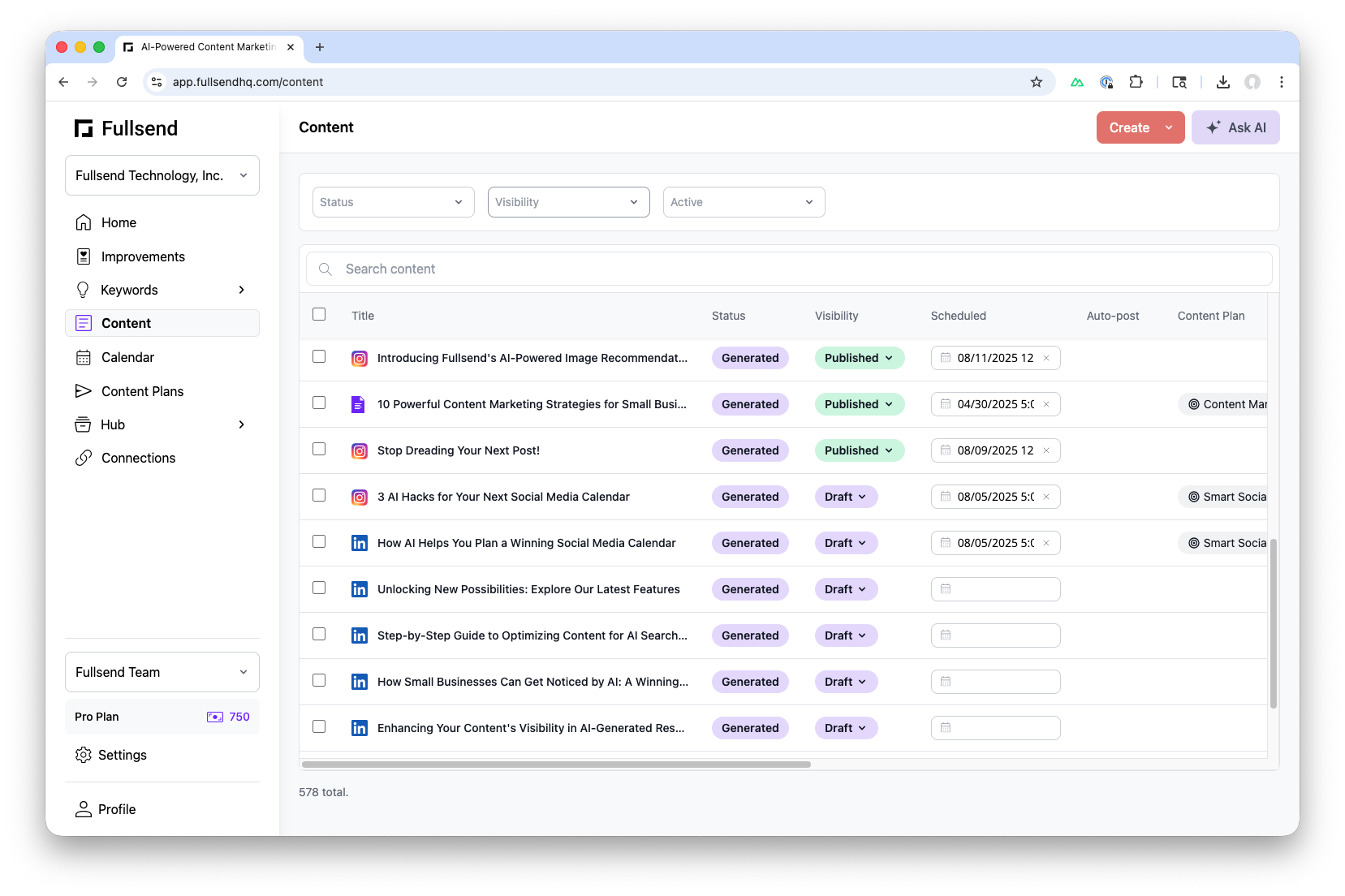Check the row for 3 AI Hacks article

tap(319, 495)
